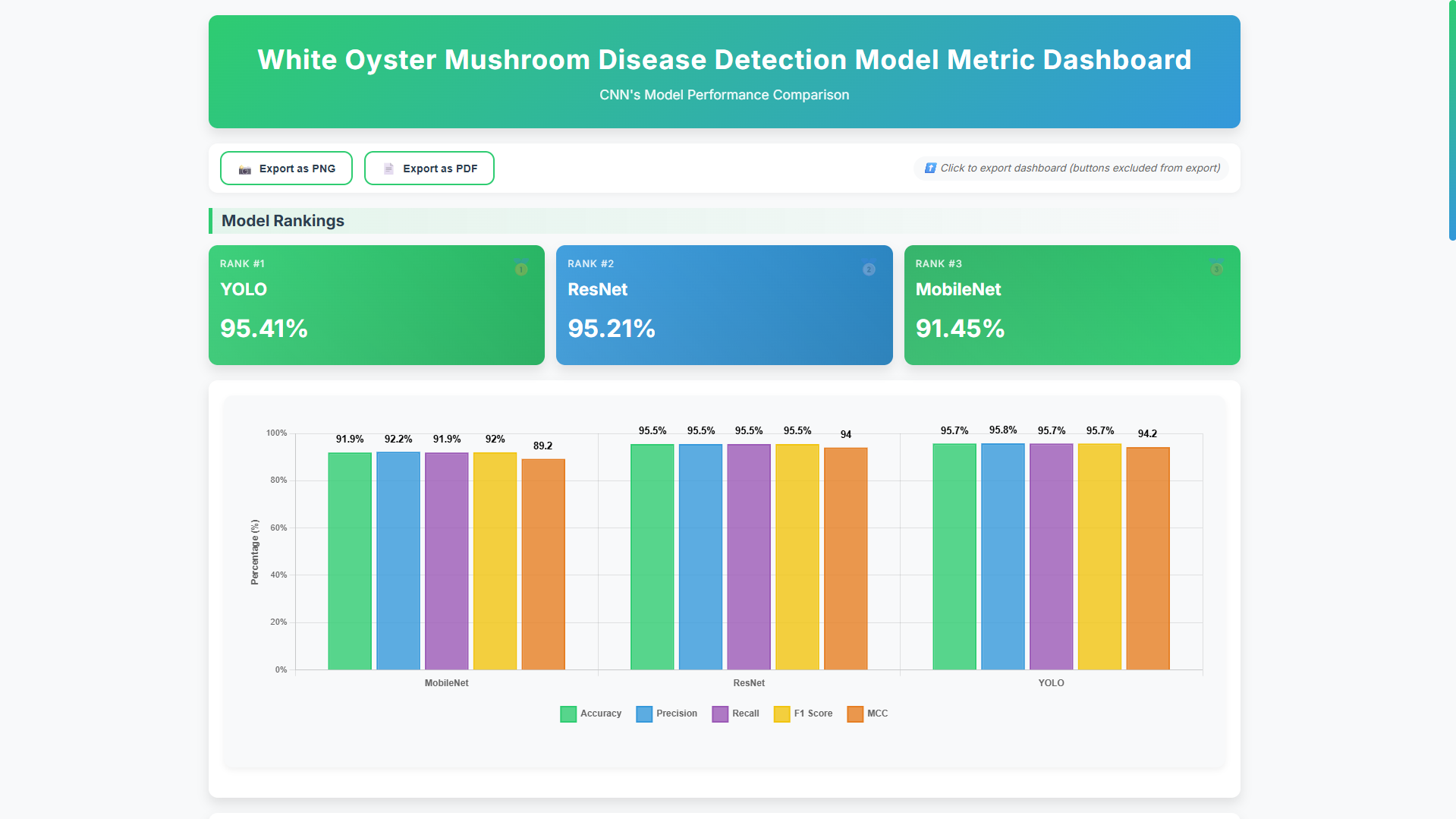The width and height of the screenshot is (1456, 819).
Task: Click the RANK #1 label
Action: 242,263
